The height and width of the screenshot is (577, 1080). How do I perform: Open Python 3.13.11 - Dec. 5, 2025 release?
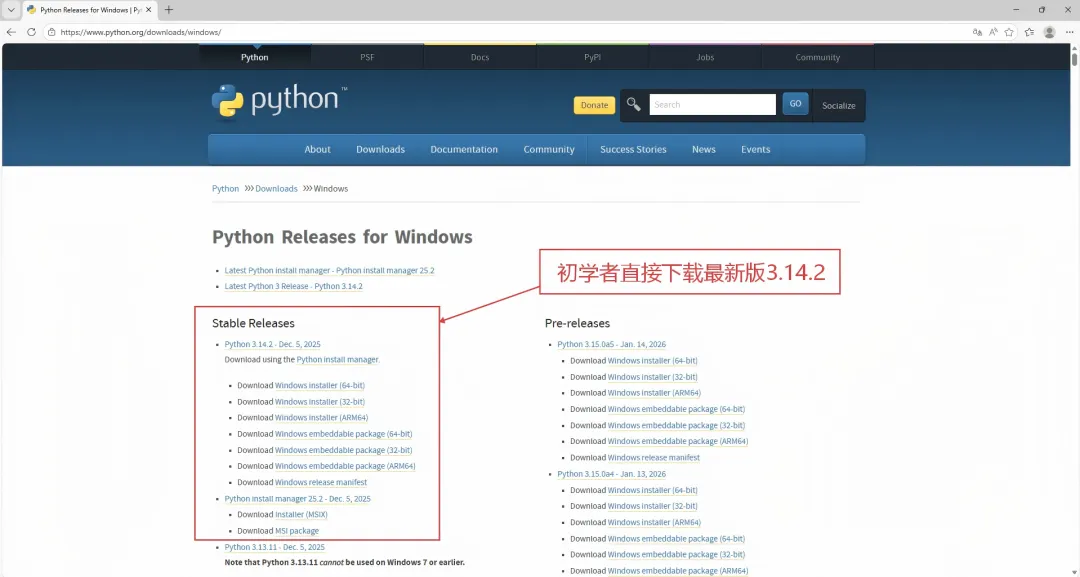pos(274,547)
